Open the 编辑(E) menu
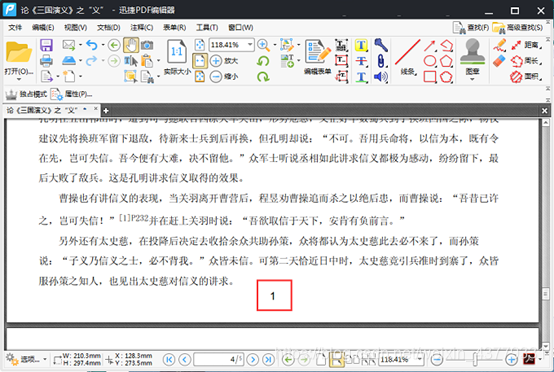The height and width of the screenshot is (372, 554). tap(43, 28)
